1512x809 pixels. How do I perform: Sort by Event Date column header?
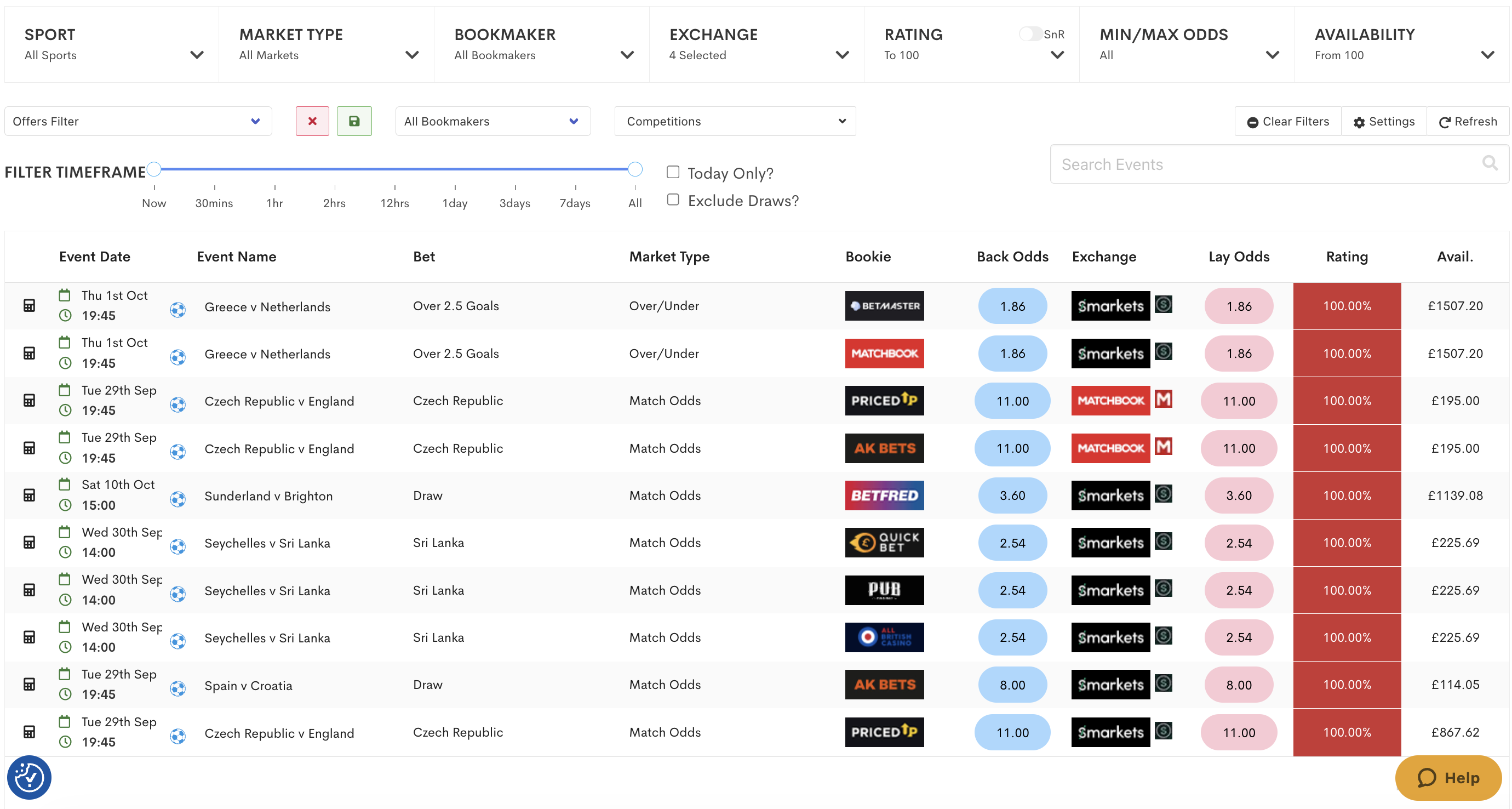tap(94, 257)
